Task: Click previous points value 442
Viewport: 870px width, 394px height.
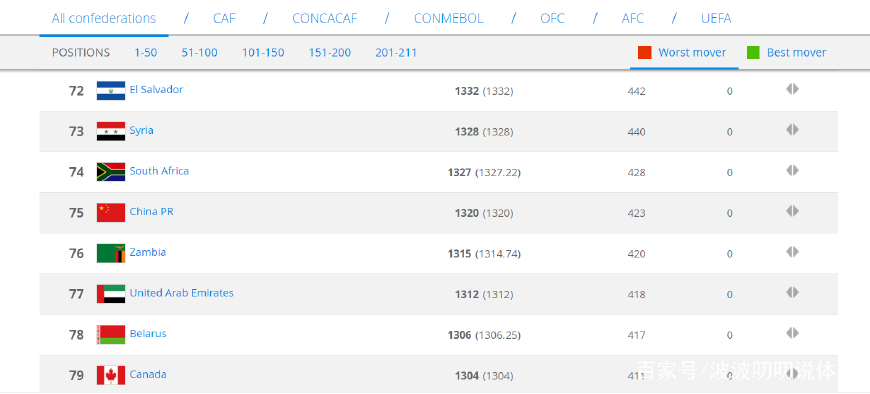Action: (x=636, y=92)
